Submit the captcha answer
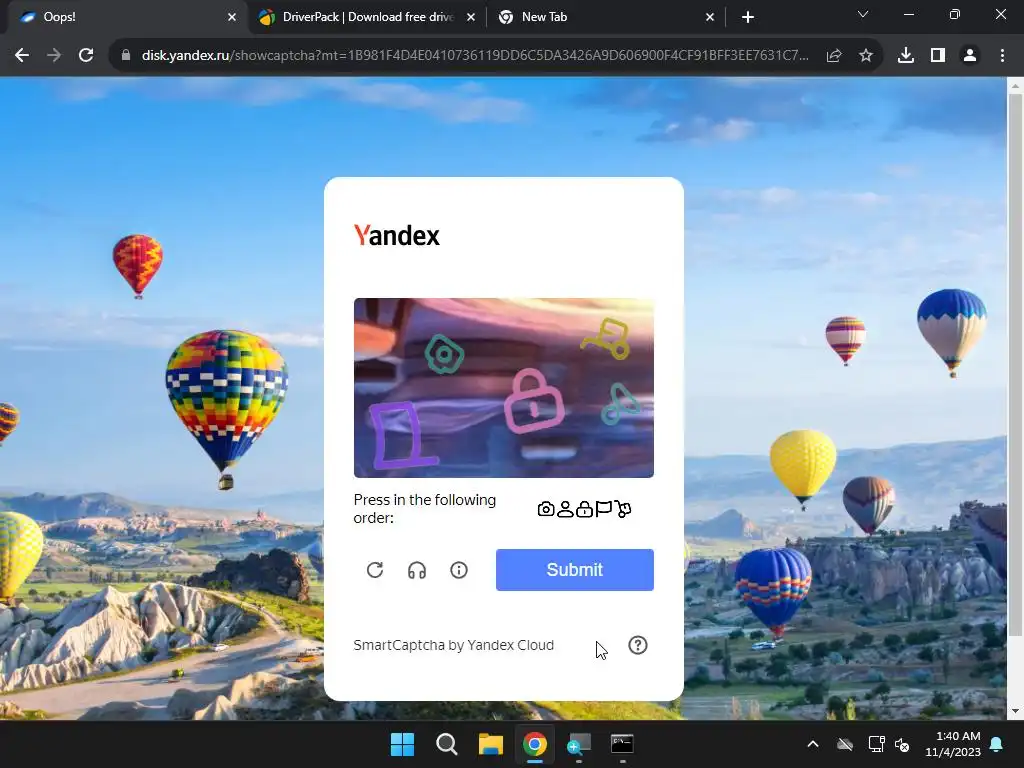This screenshot has width=1024, height=768. [x=575, y=570]
